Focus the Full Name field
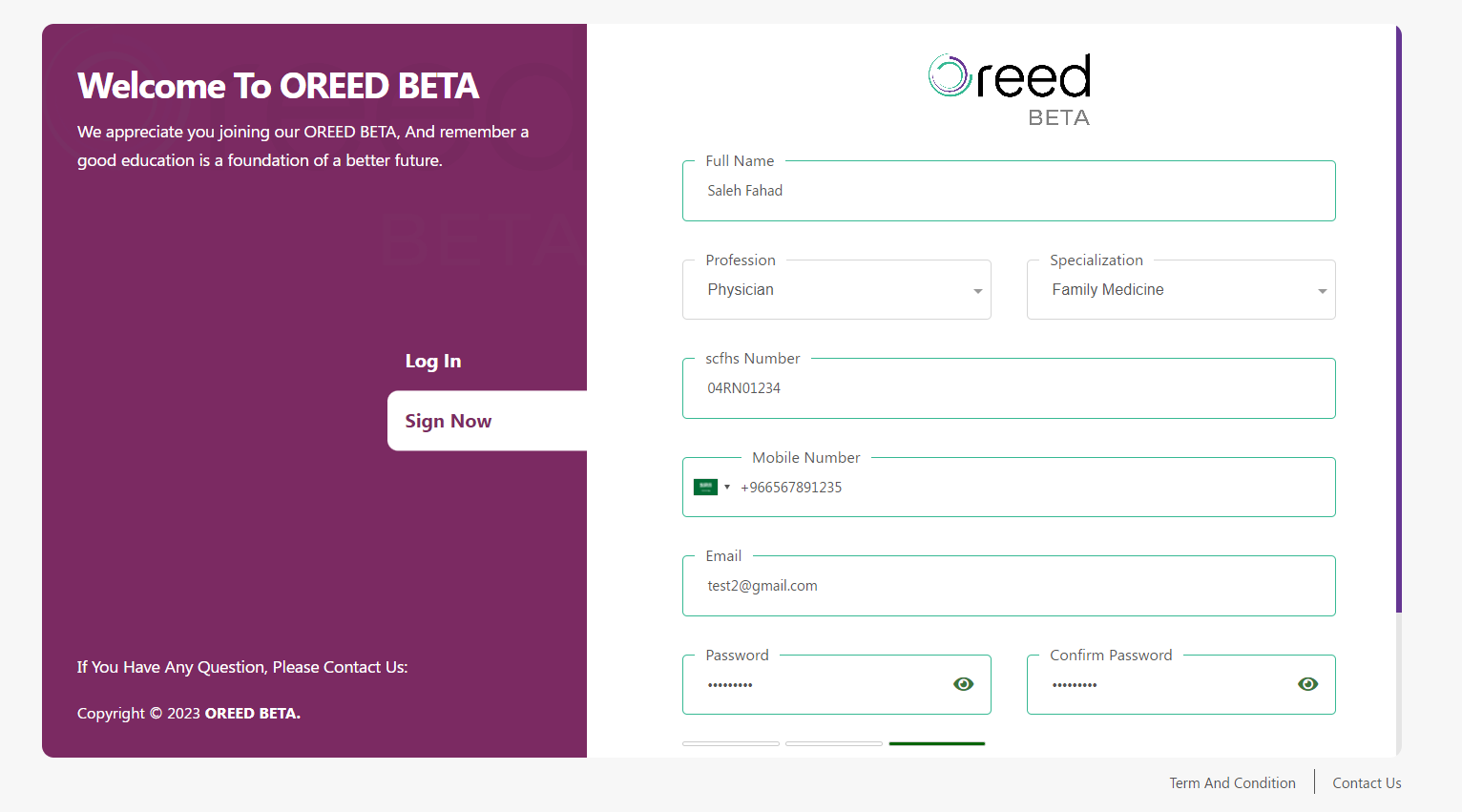The height and width of the screenshot is (812, 1462). click(1009, 191)
